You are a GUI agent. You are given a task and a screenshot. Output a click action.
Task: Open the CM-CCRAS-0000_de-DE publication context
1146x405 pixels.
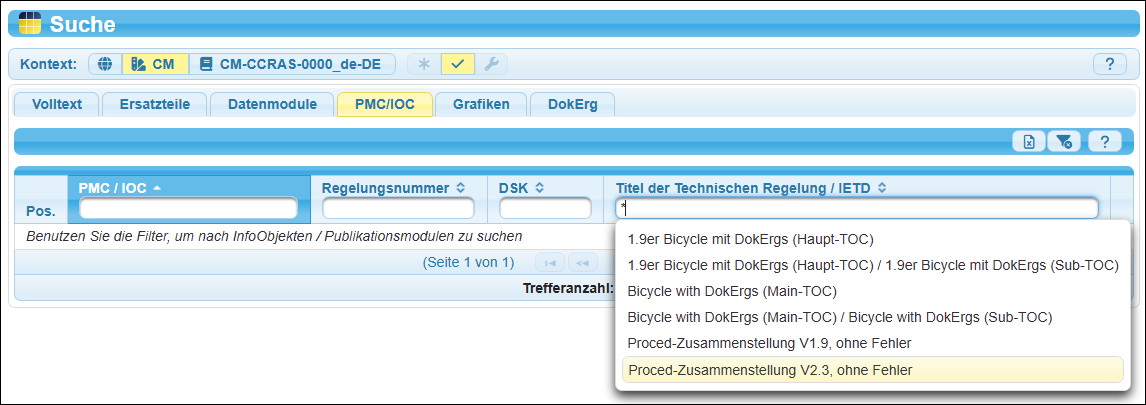click(292, 64)
